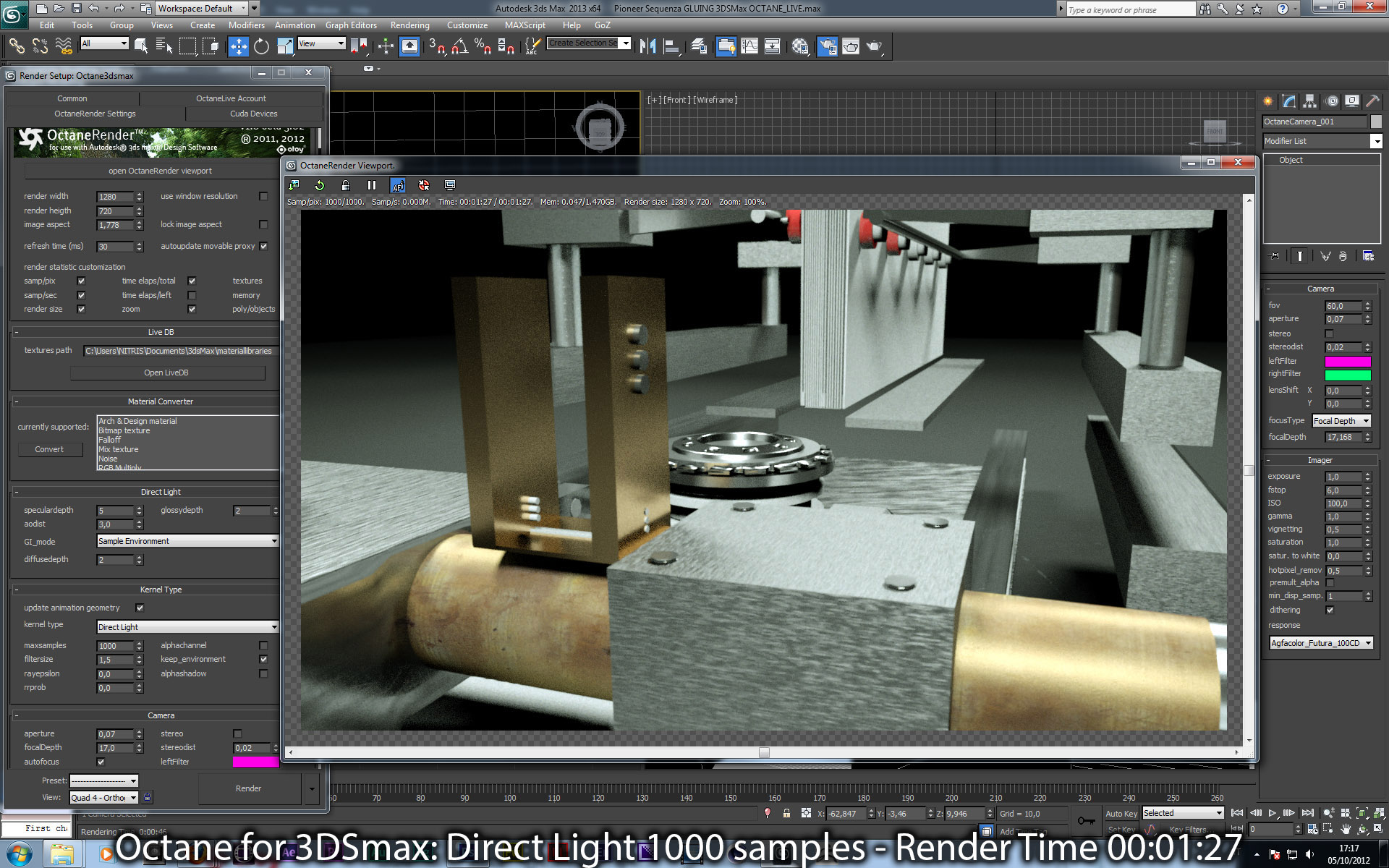The height and width of the screenshot is (868, 1389).
Task: Disable the keep_environment checkbox
Action: point(263,659)
